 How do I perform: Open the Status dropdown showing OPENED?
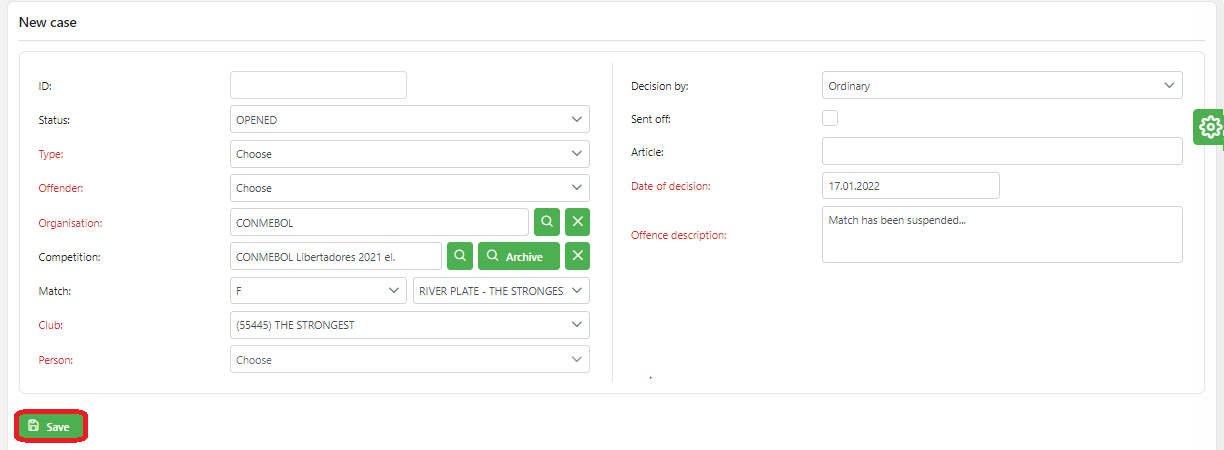pos(409,120)
